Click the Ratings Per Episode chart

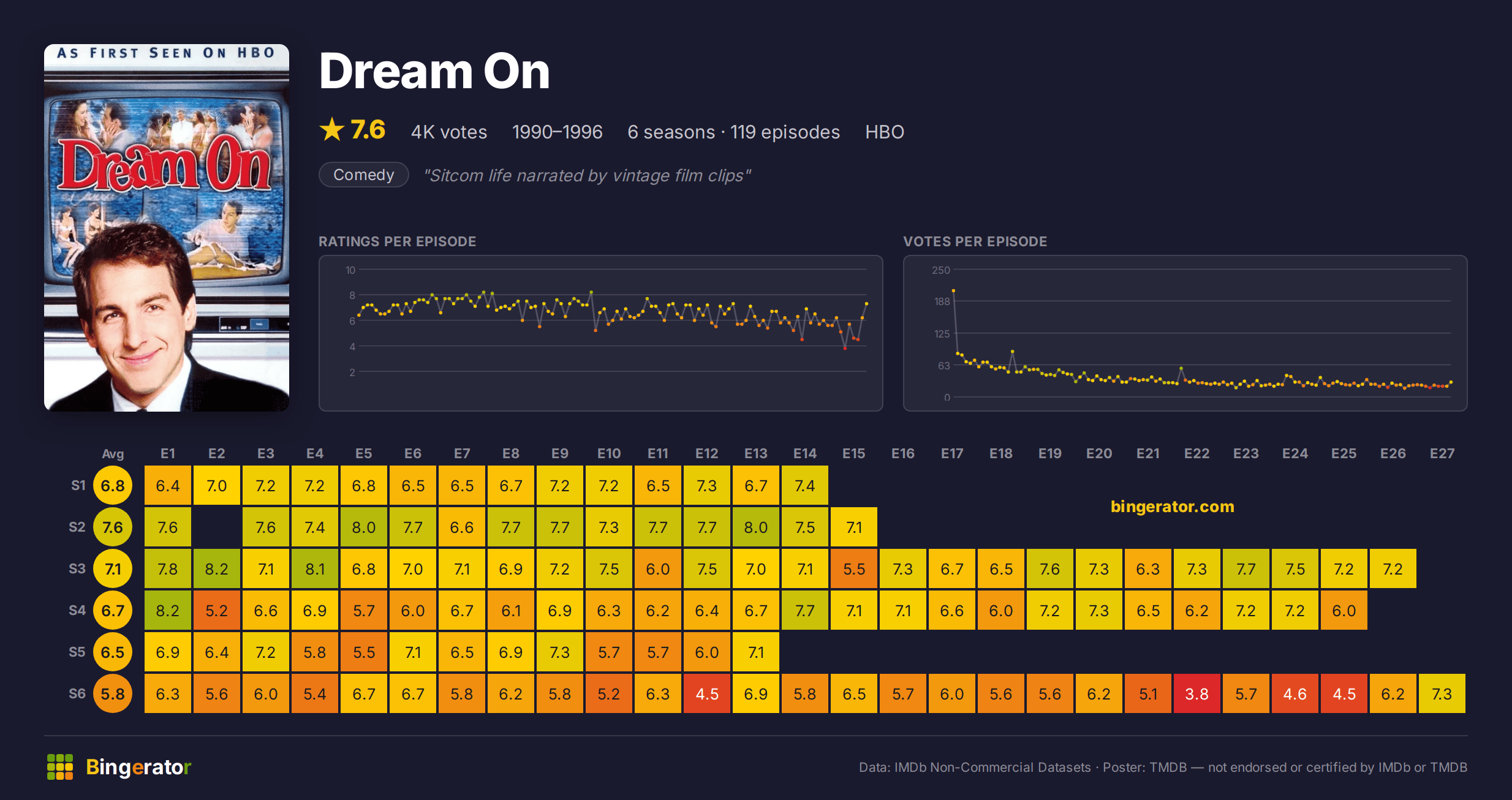[x=600, y=333]
